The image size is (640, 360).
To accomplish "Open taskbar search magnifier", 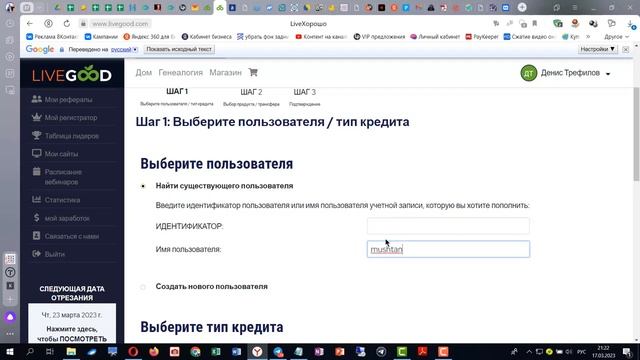I will (x=30, y=351).
